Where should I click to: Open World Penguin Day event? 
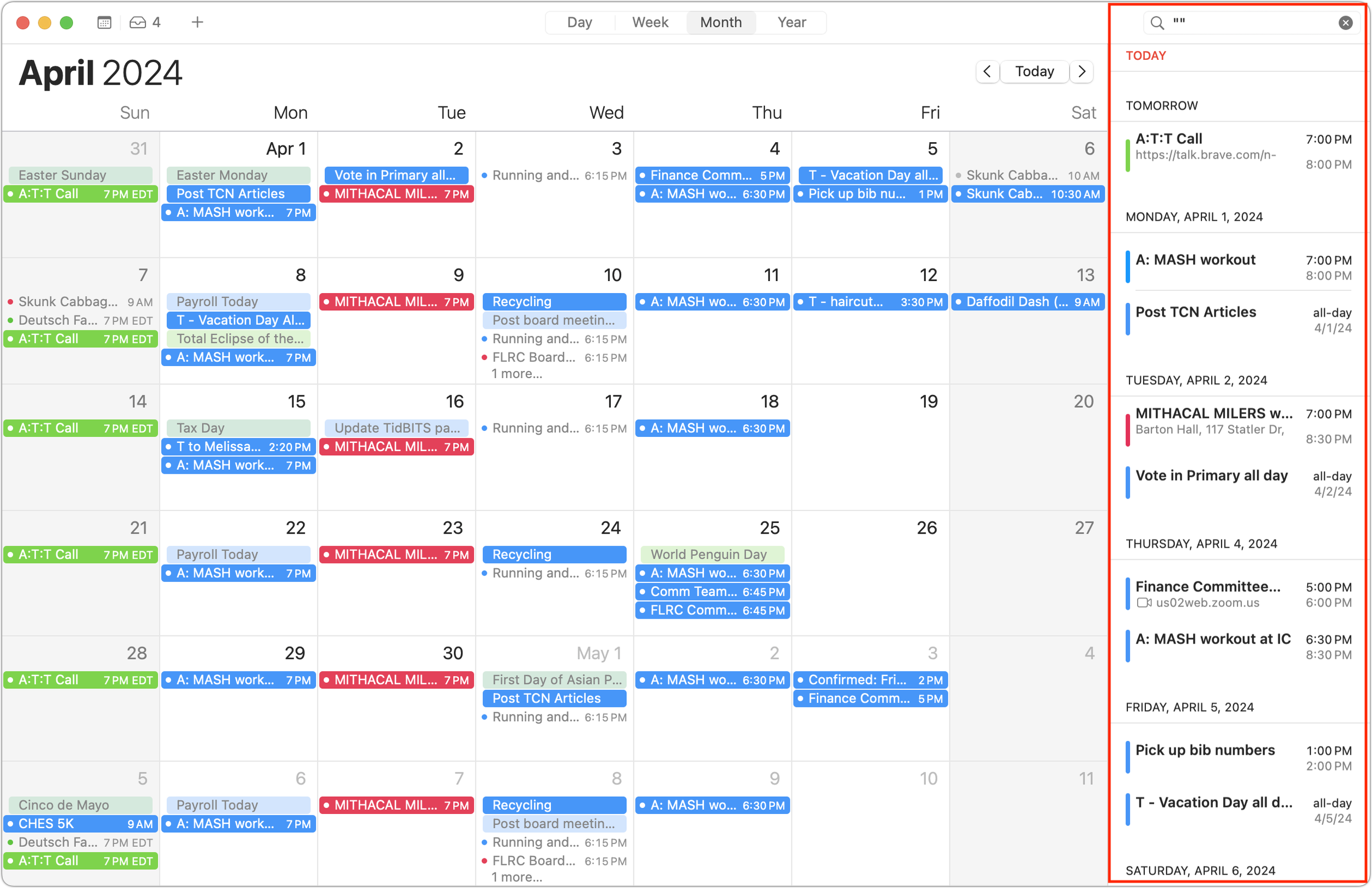711,555
